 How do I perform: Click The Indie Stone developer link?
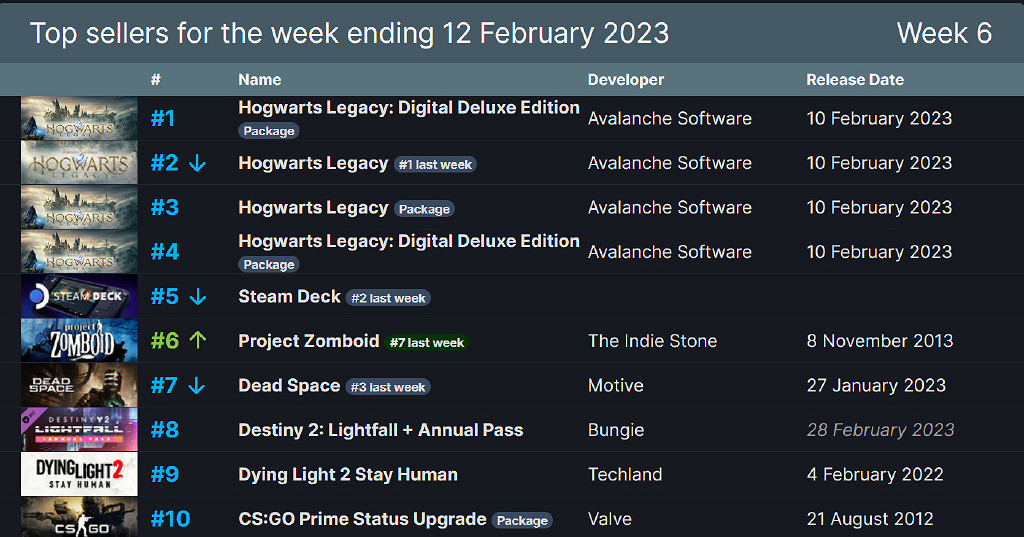(652, 341)
